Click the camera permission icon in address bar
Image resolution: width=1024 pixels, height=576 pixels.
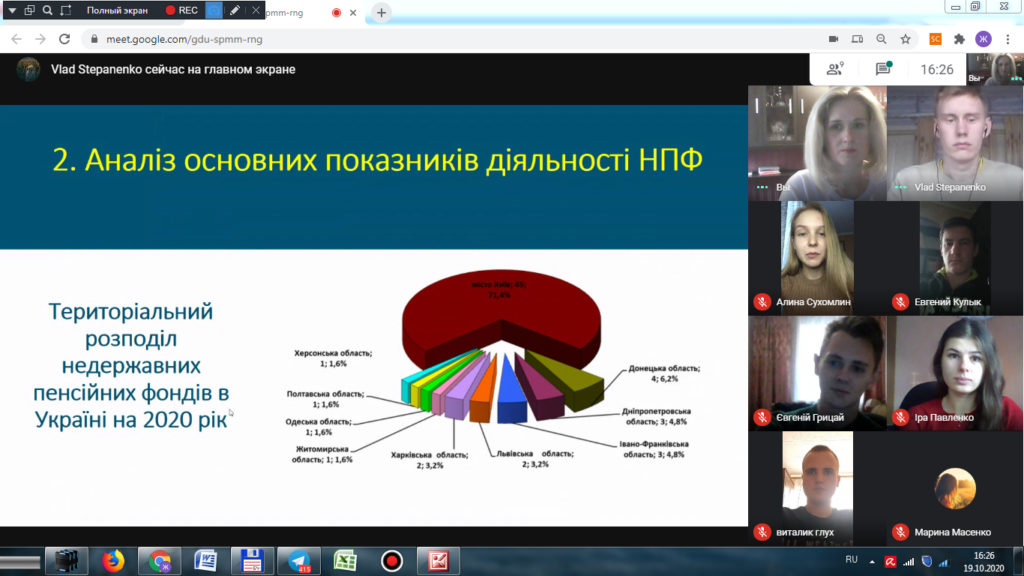pyautogui.click(x=833, y=39)
